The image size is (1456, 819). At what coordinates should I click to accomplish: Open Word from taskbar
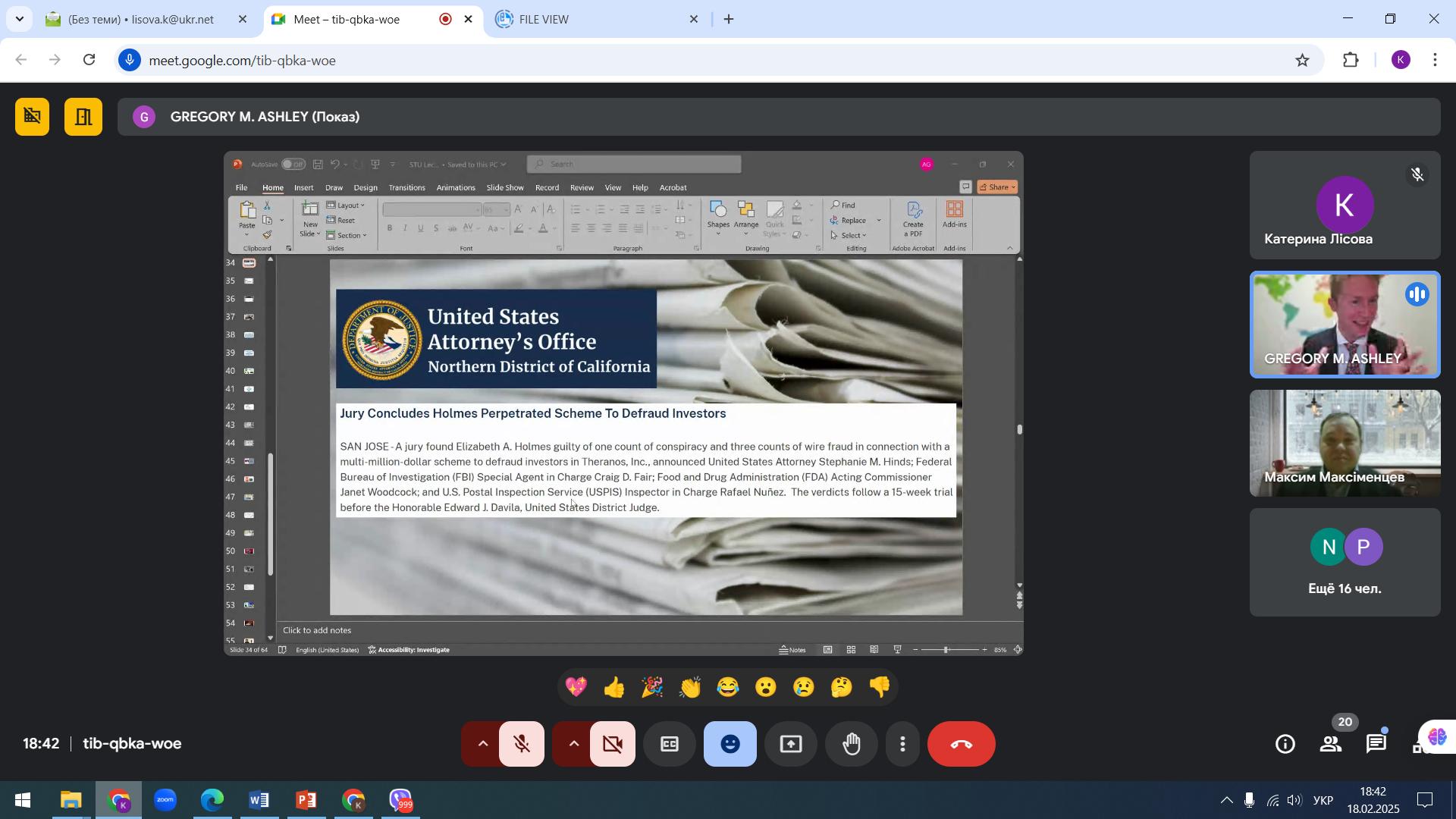point(259,801)
